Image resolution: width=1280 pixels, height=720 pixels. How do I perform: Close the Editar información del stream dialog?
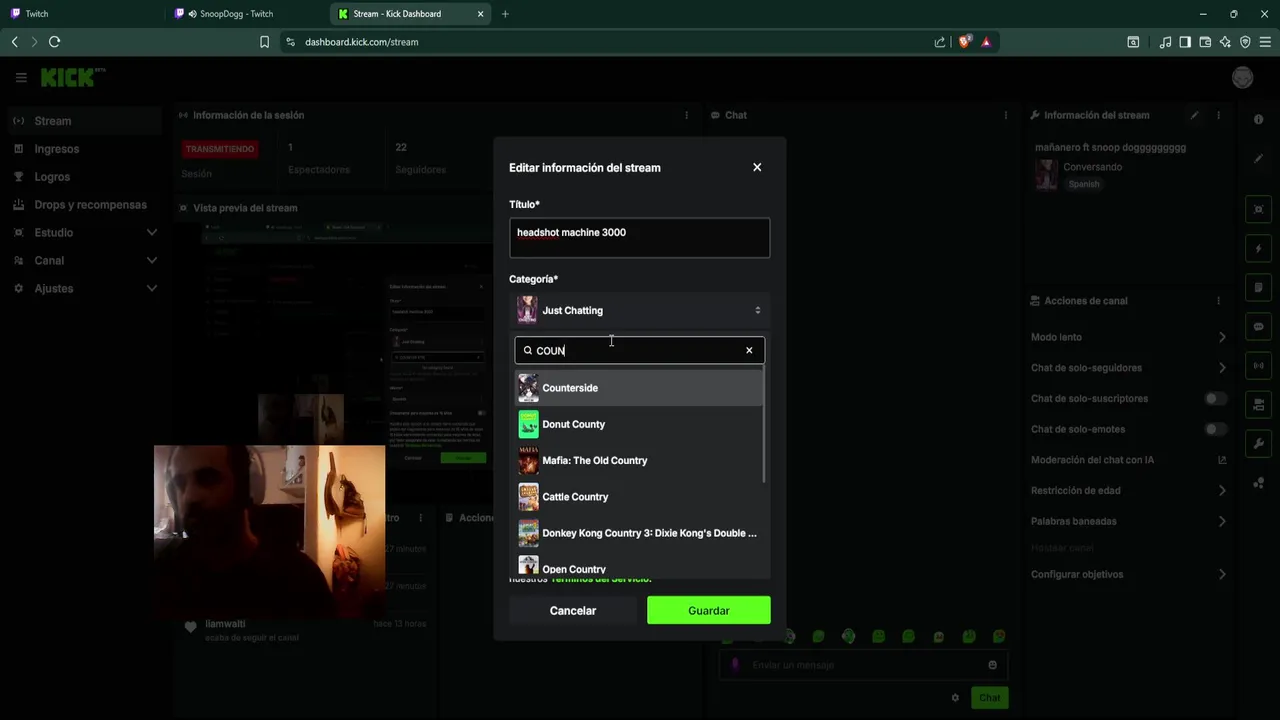tap(757, 167)
